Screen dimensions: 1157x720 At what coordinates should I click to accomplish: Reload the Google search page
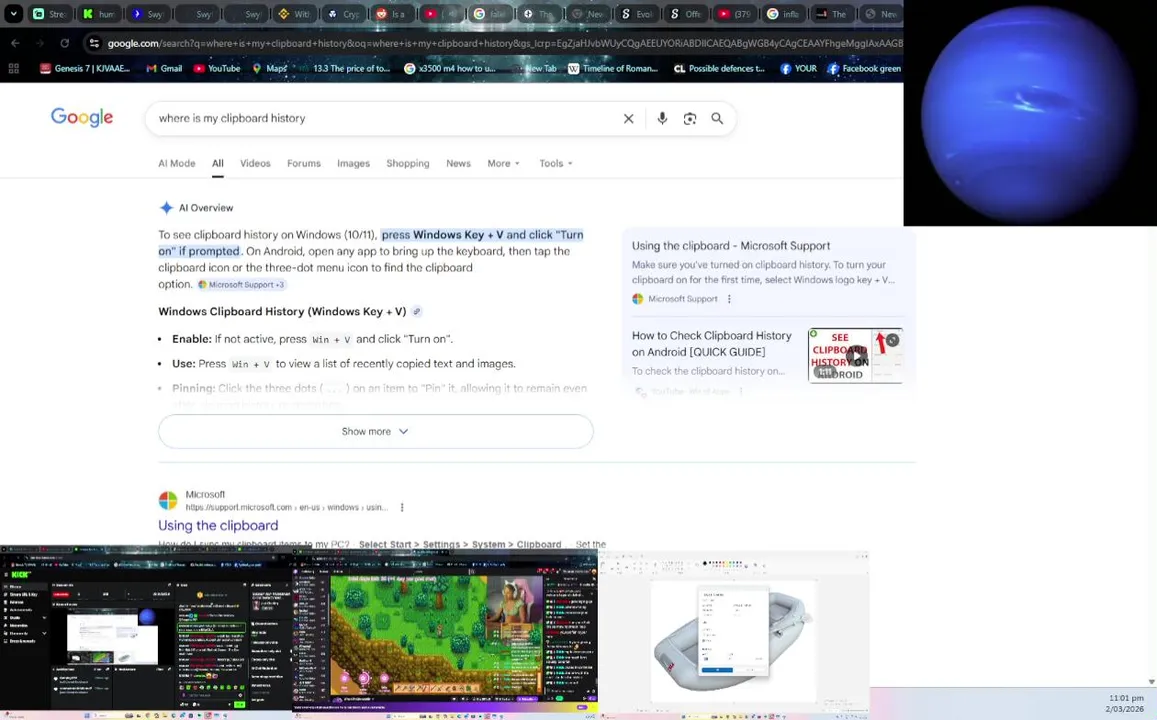[x=65, y=44]
